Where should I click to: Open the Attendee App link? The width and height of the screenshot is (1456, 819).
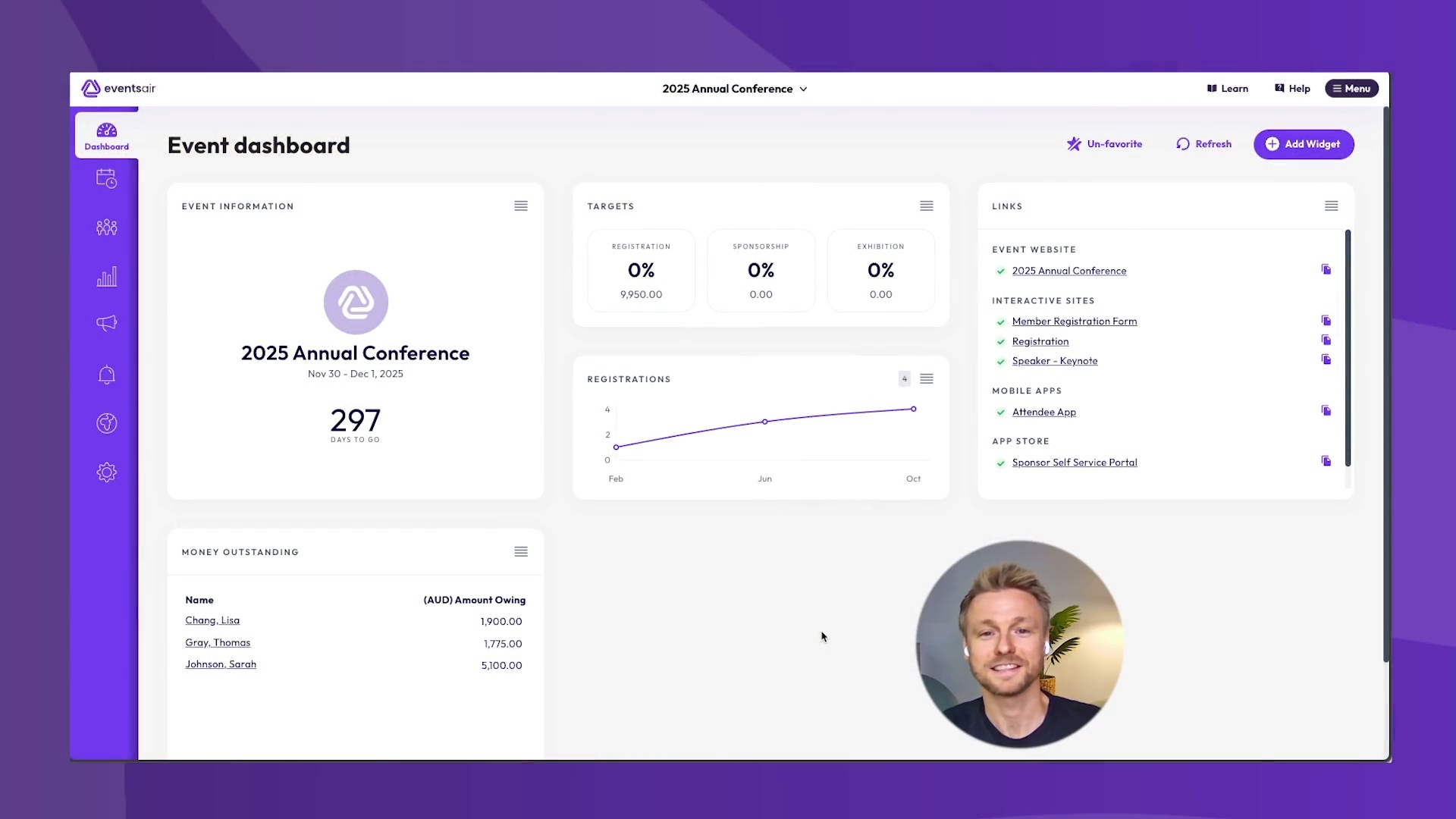pyautogui.click(x=1044, y=412)
